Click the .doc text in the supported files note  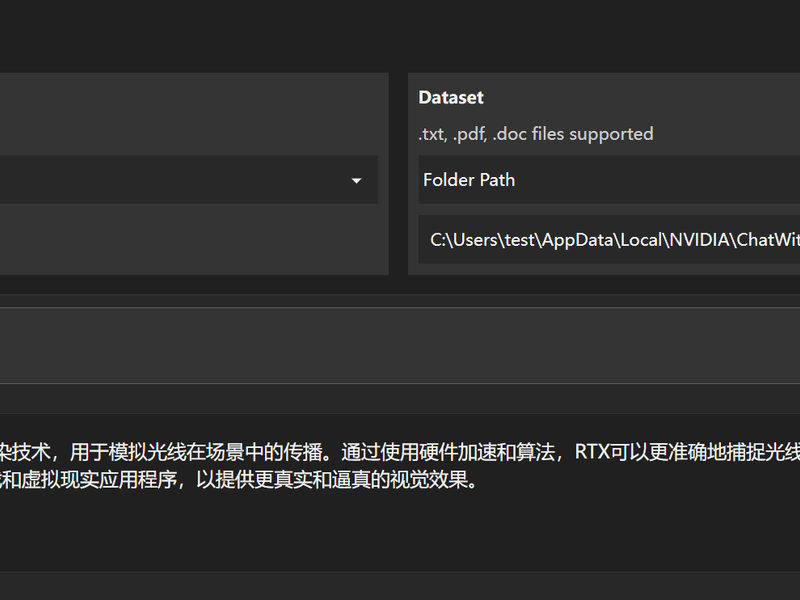509,134
